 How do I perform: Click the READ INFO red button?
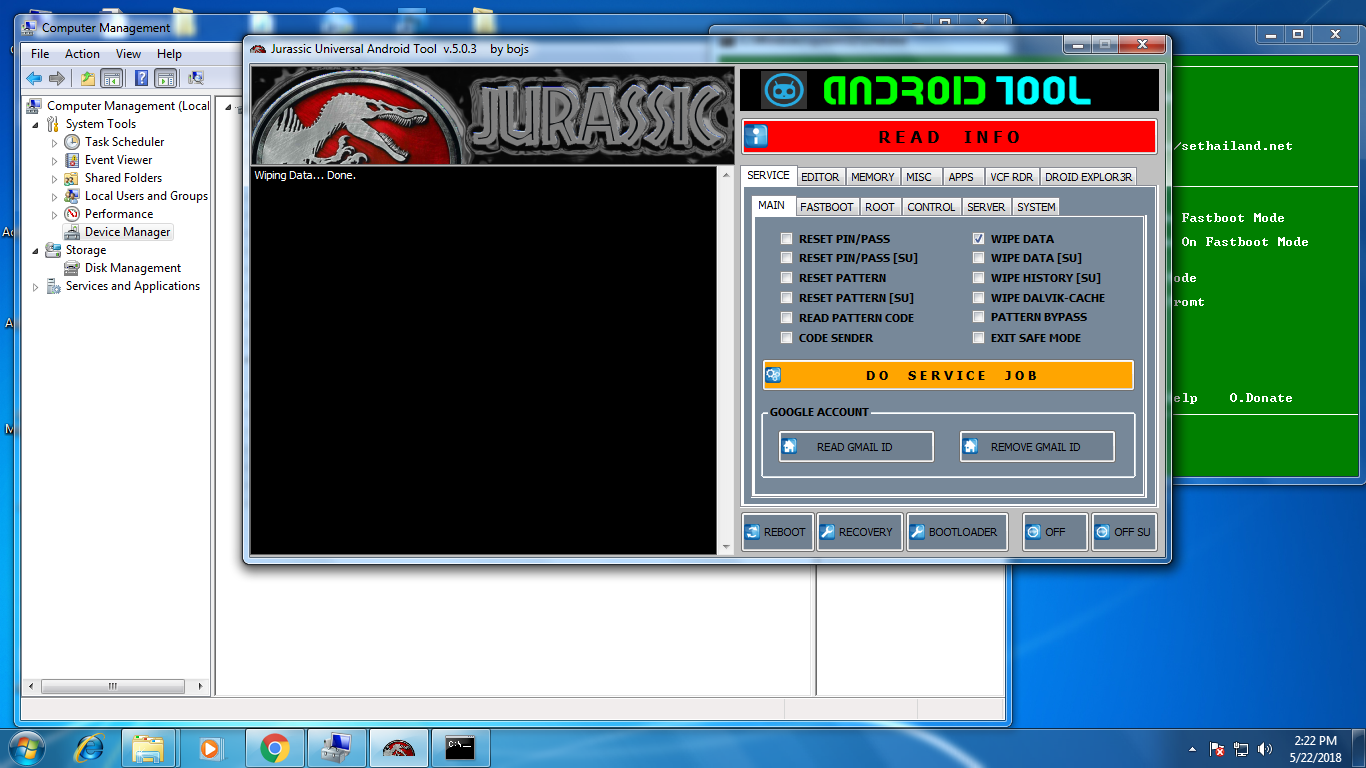(x=949, y=137)
